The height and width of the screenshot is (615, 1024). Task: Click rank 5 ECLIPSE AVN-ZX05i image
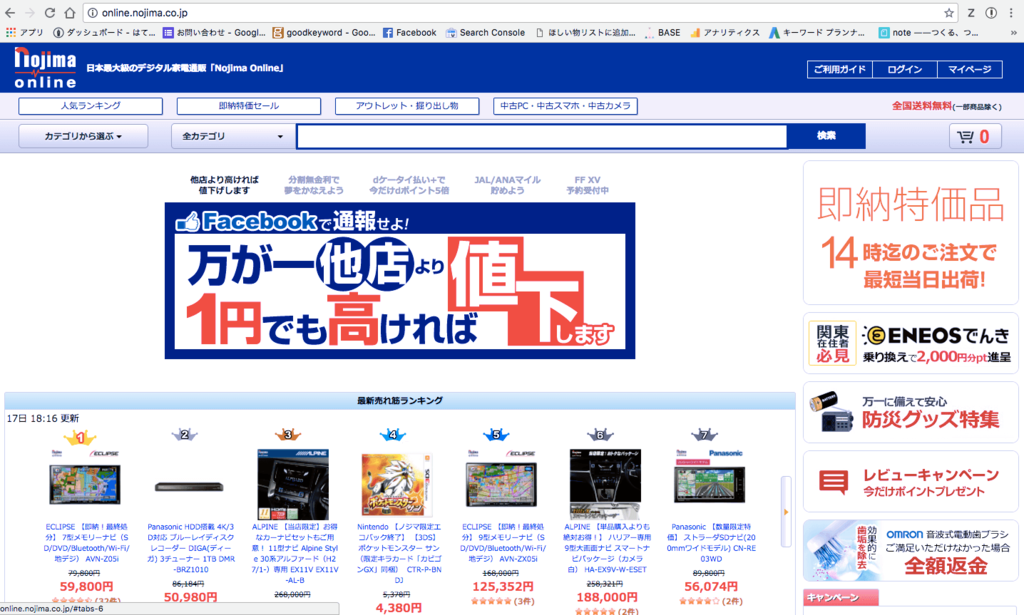pyautogui.click(x=501, y=484)
